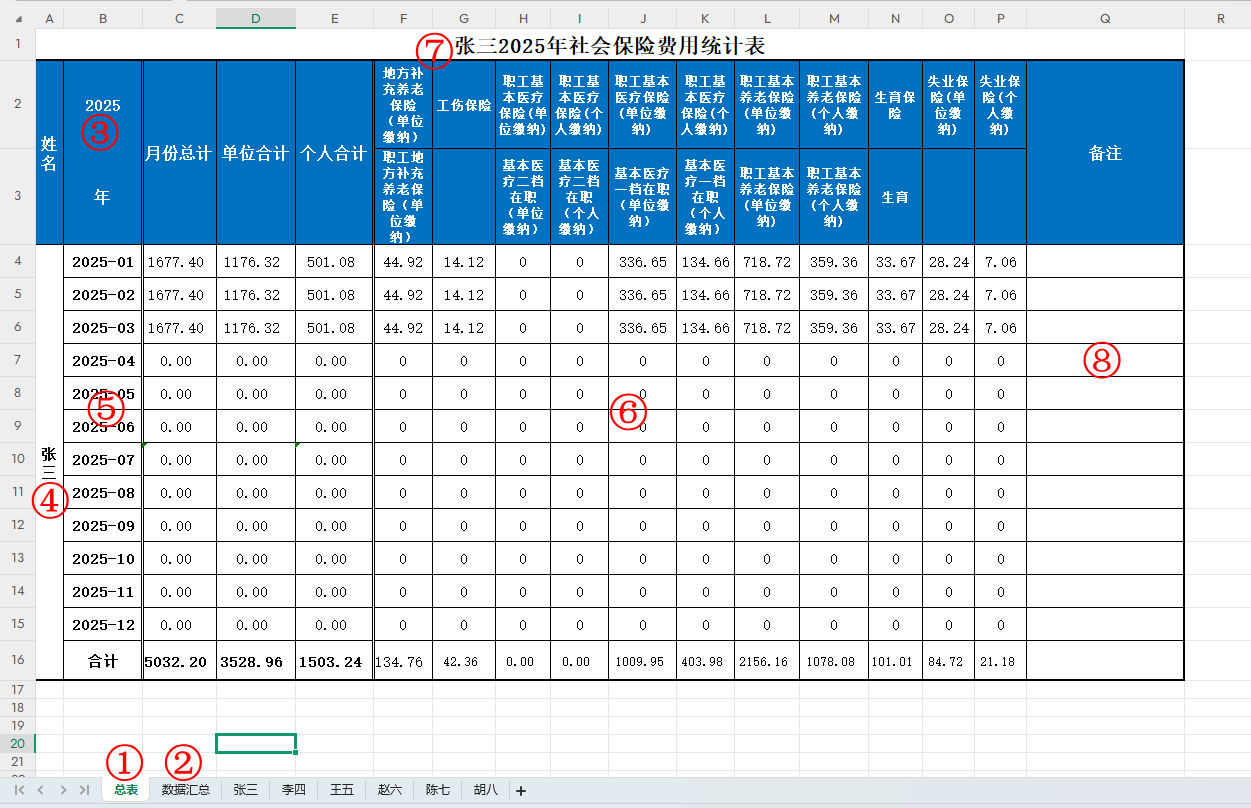Image resolution: width=1251 pixels, height=808 pixels.
Task: Click the select-all corner of the grid
Action: click(17, 18)
